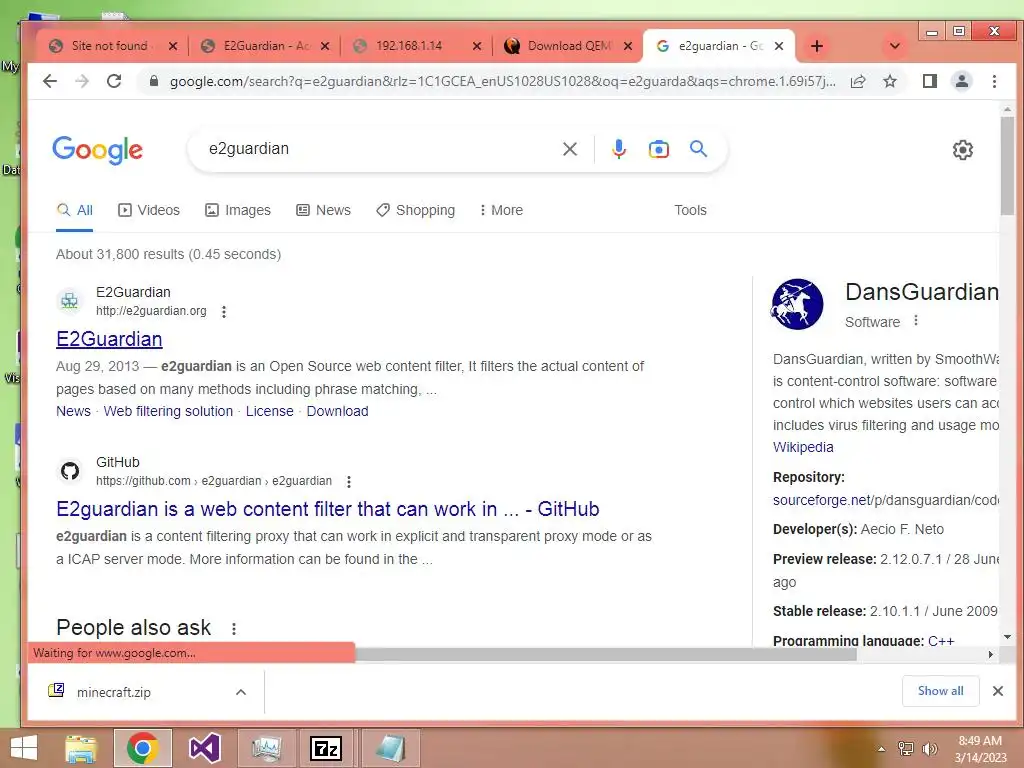Screen dimensions: 1024x768
Task: Select the Images search filter
Action: pyautogui.click(x=238, y=210)
